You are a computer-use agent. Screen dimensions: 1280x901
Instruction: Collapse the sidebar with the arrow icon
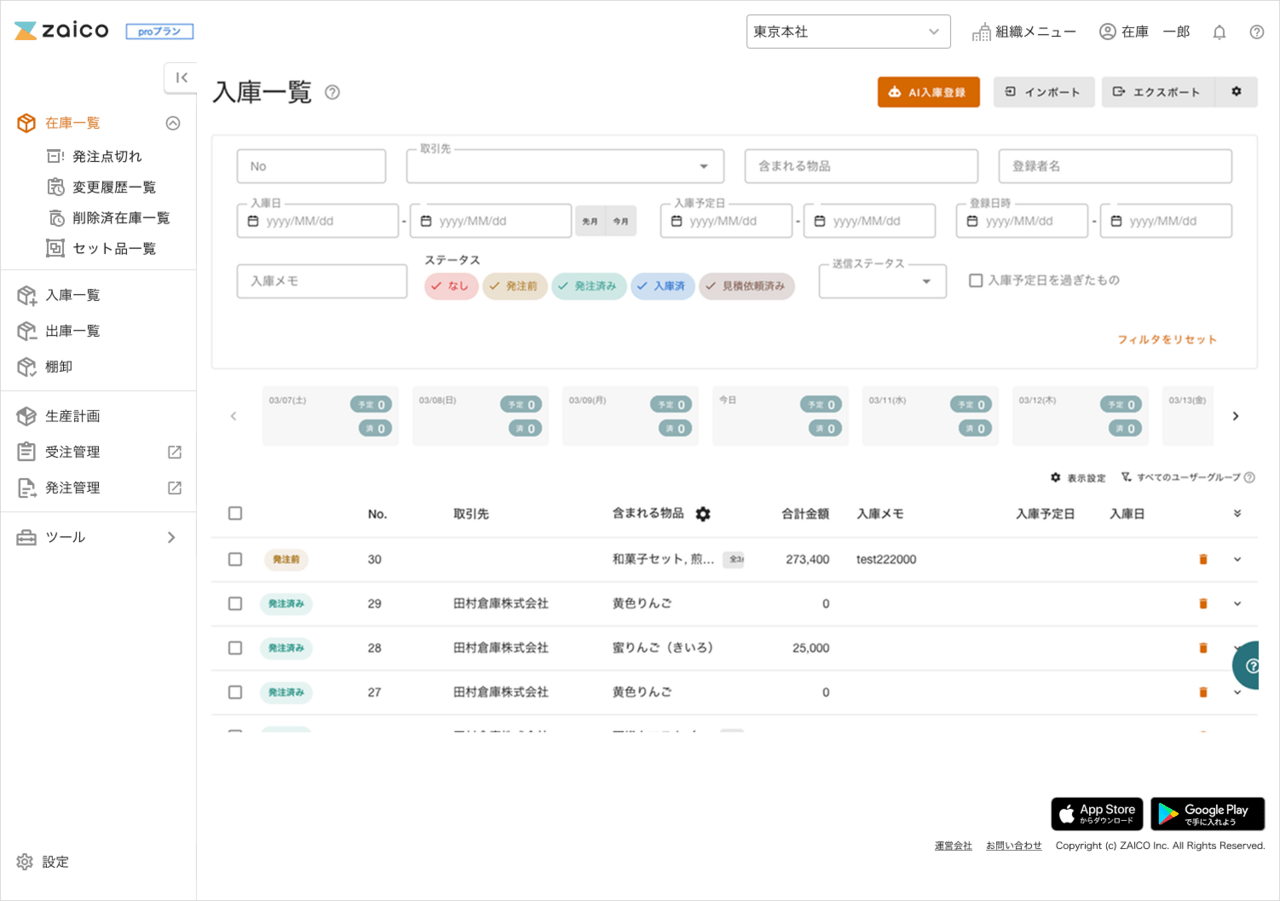181,78
